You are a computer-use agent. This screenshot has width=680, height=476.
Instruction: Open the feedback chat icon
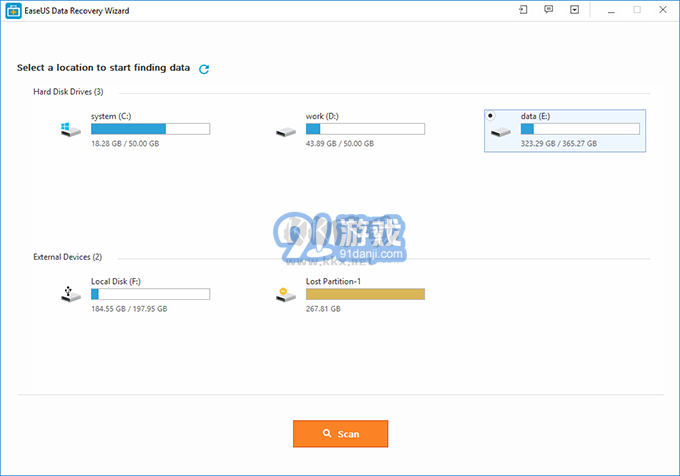(x=549, y=10)
